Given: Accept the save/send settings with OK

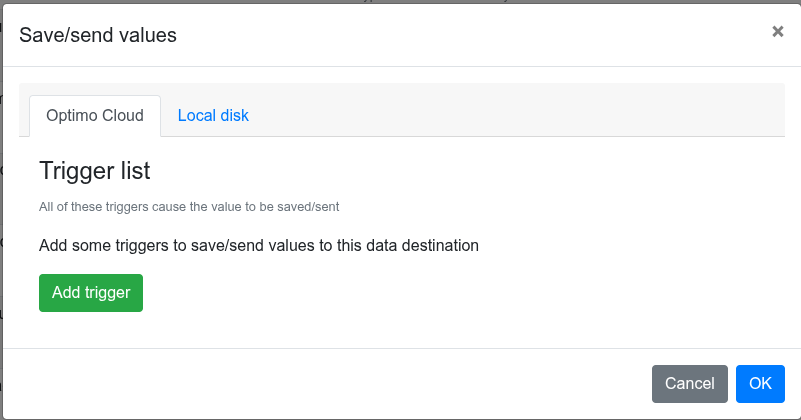Looking at the screenshot, I should [760, 383].
